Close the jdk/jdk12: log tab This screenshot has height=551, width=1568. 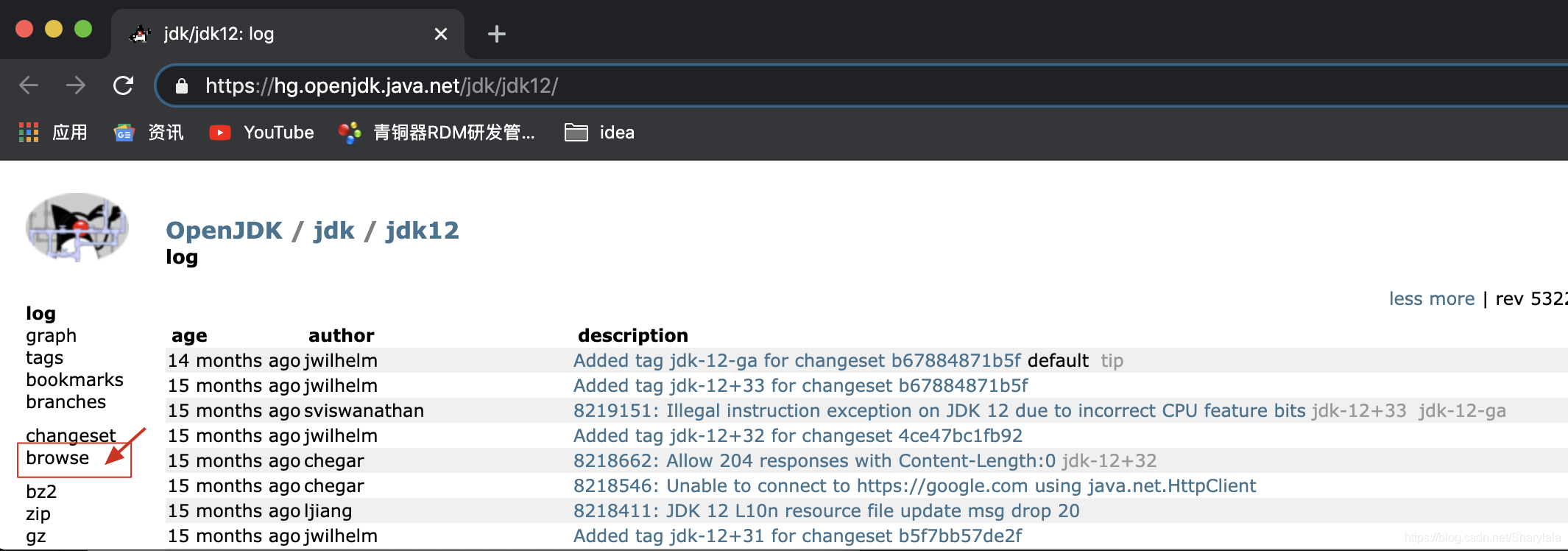pos(441,34)
